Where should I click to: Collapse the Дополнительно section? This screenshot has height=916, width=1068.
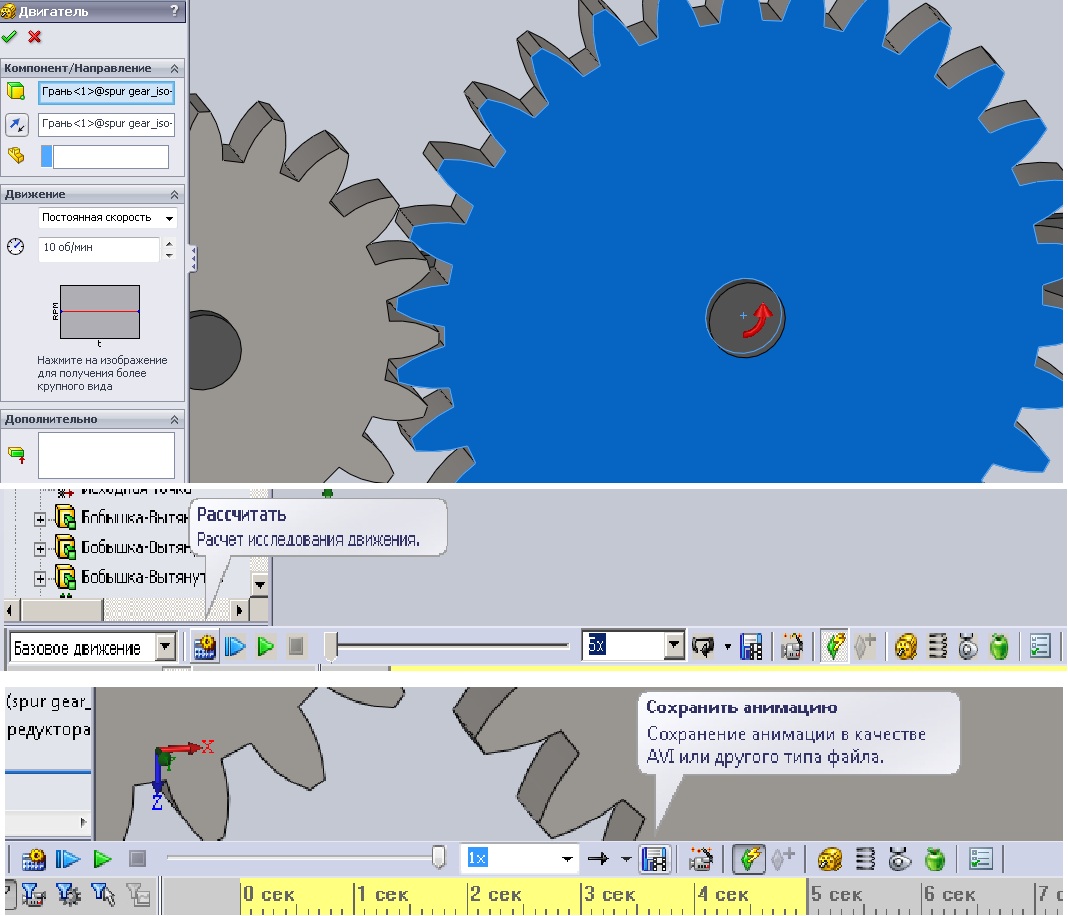pyautogui.click(x=174, y=419)
